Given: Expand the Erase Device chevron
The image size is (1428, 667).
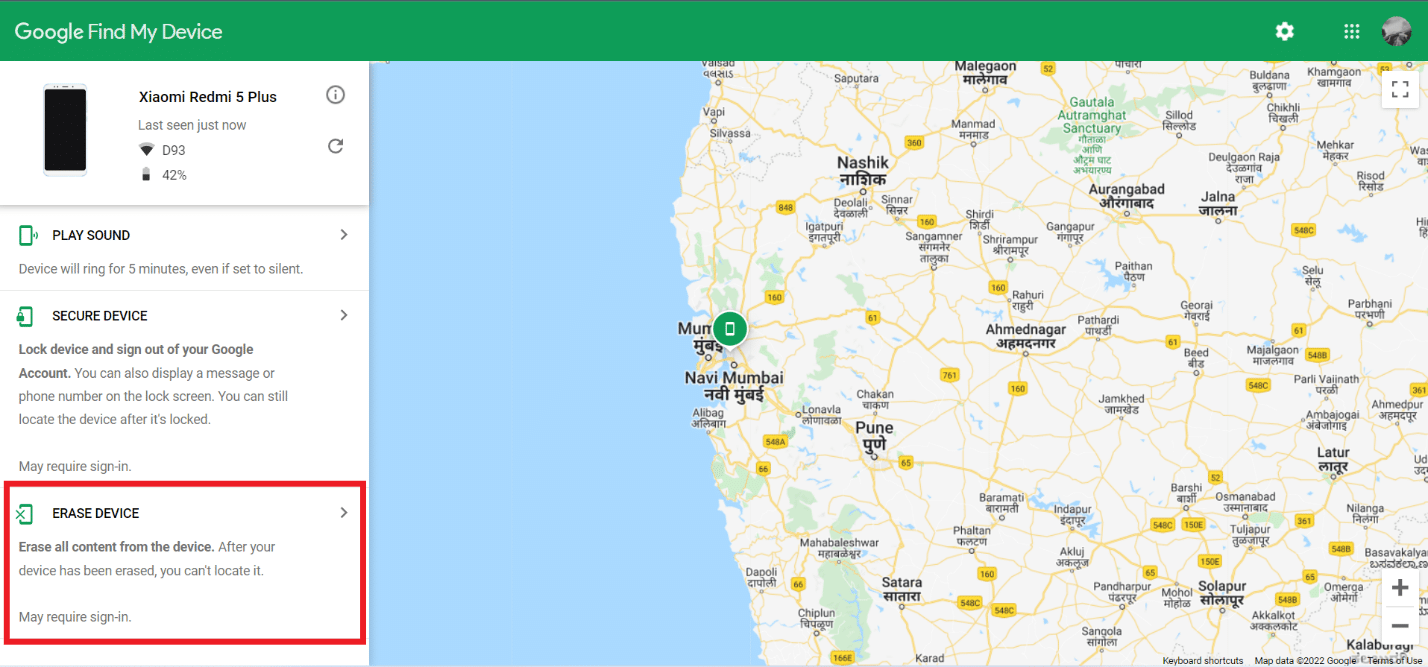Looking at the screenshot, I should (344, 512).
